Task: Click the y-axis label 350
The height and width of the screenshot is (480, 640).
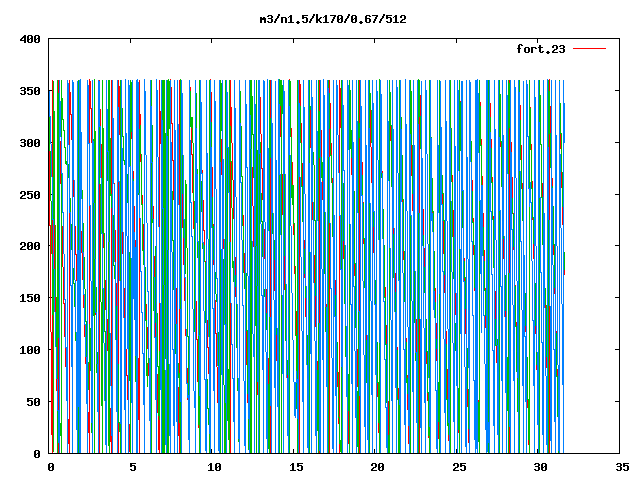Action: (x=30, y=91)
